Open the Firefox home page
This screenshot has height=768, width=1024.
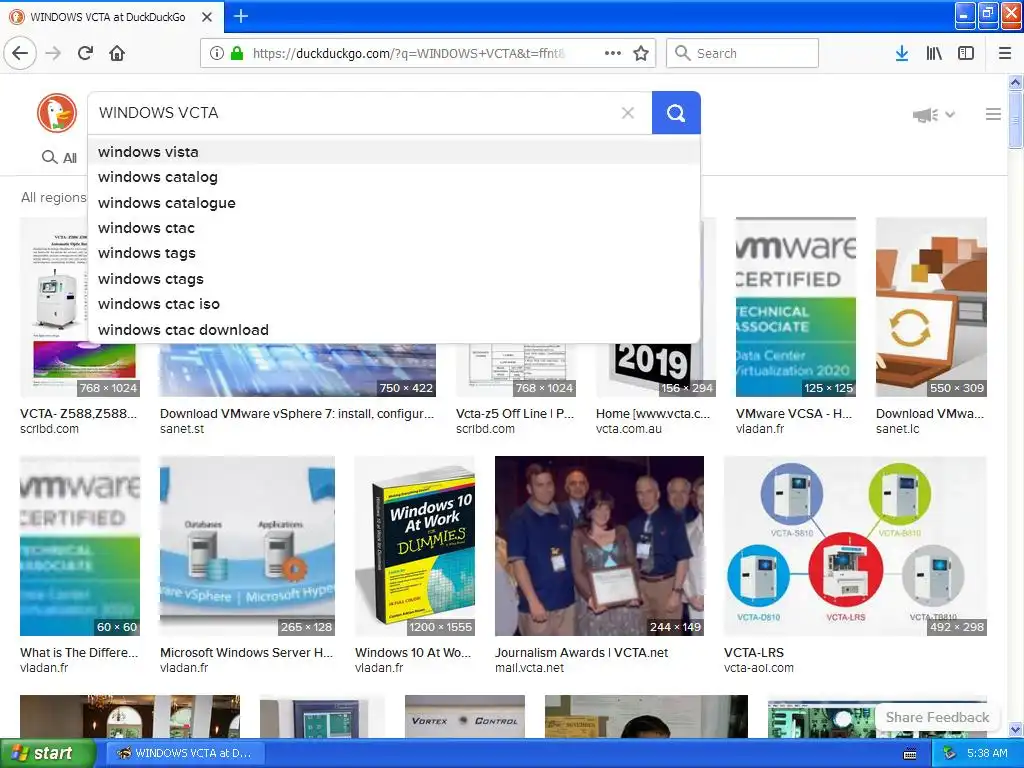point(117,54)
